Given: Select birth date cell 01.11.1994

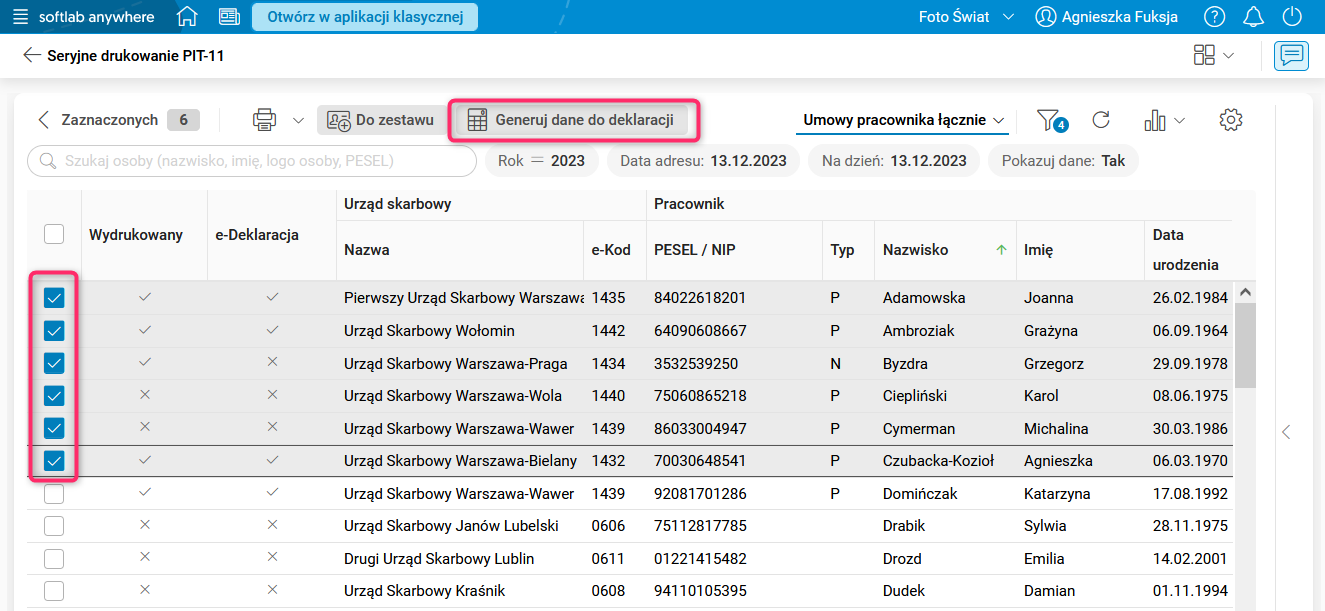Looking at the screenshot, I should click(x=1190, y=591).
